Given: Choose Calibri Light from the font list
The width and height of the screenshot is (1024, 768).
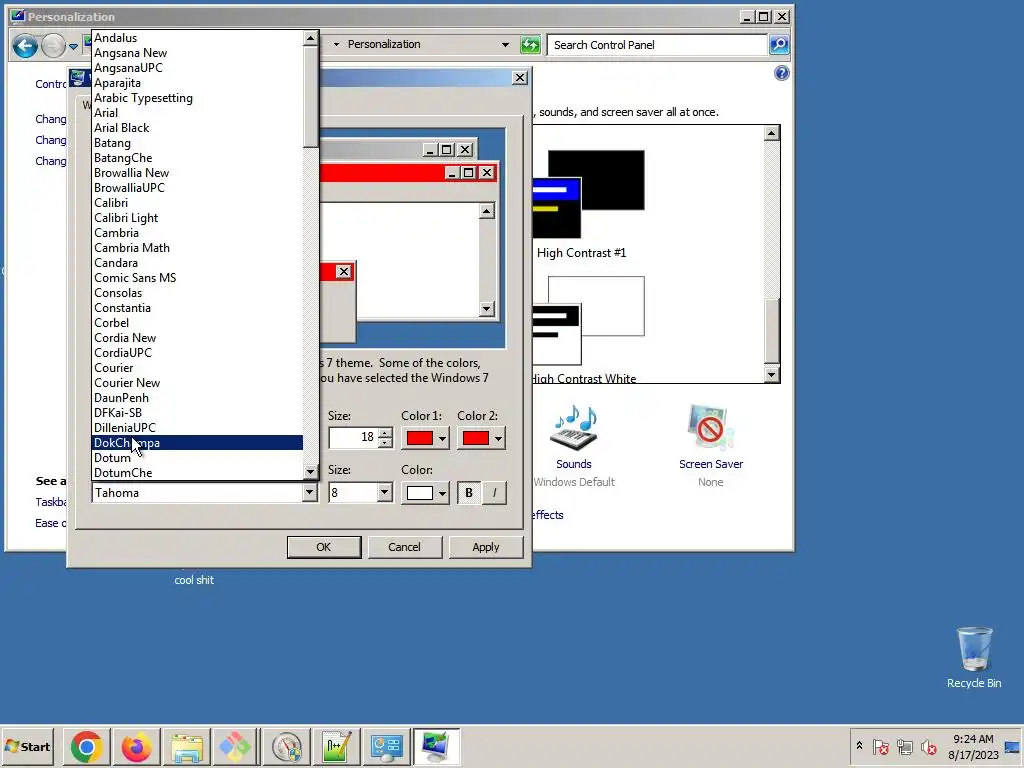Looking at the screenshot, I should [198, 218].
